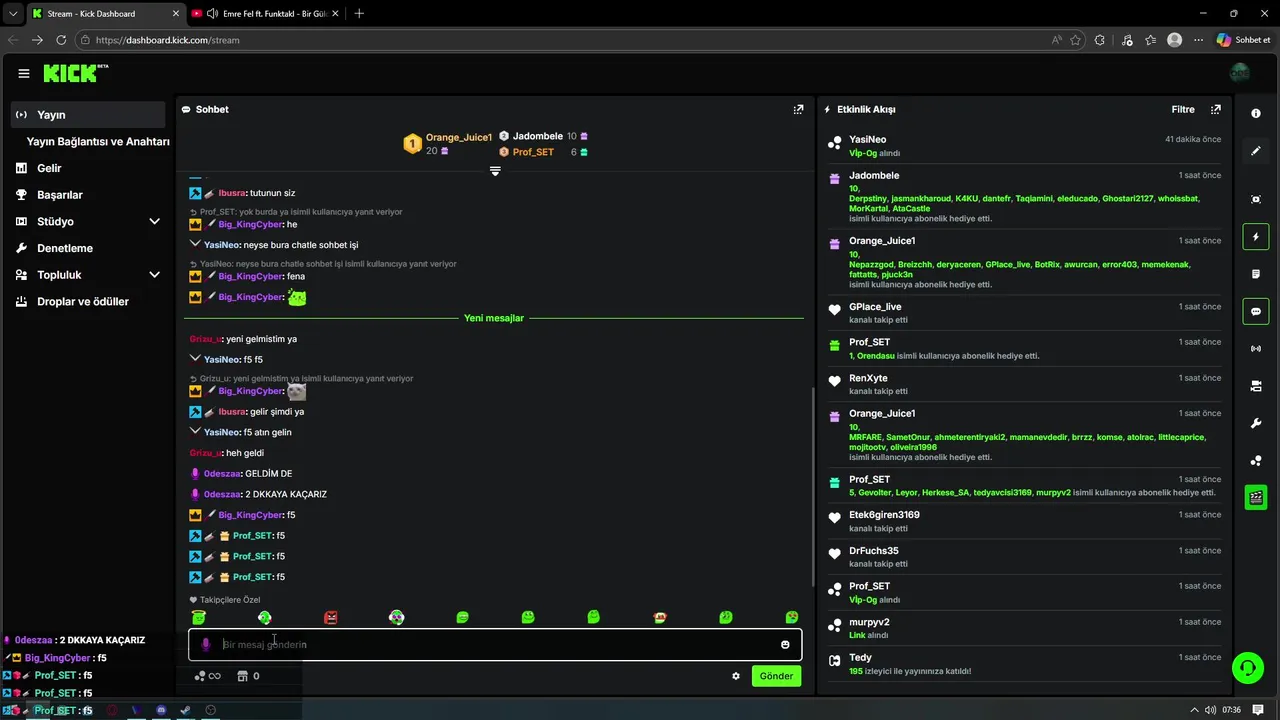Click the RenXyte follow activity entry
The image size is (1280, 720).
point(1024,384)
